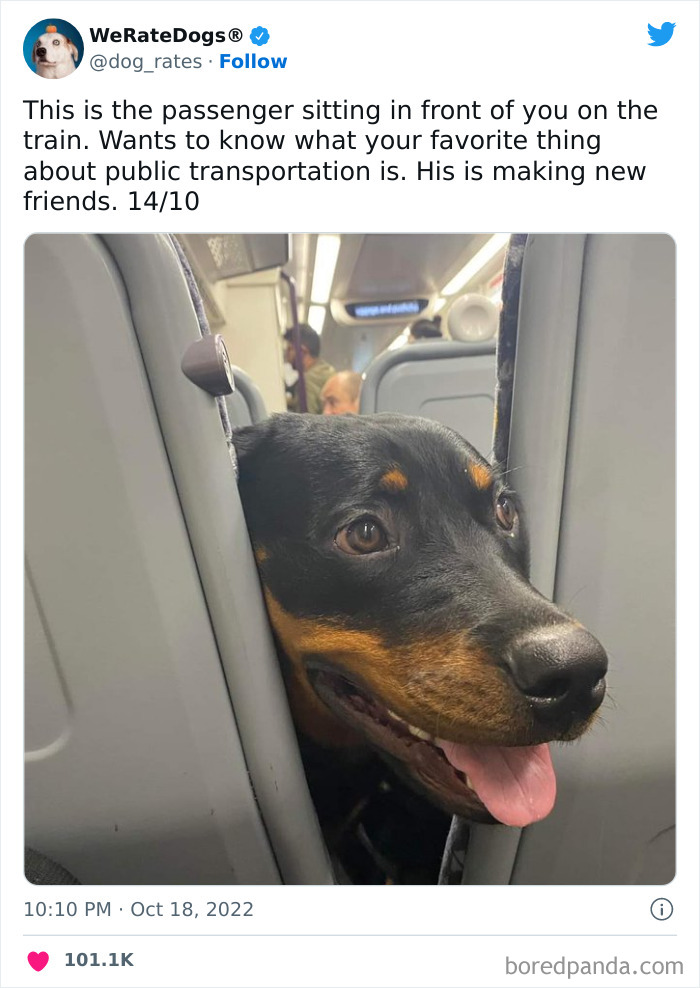Click the 14/10 rating text
The width and height of the screenshot is (700, 988).
[x=163, y=202]
